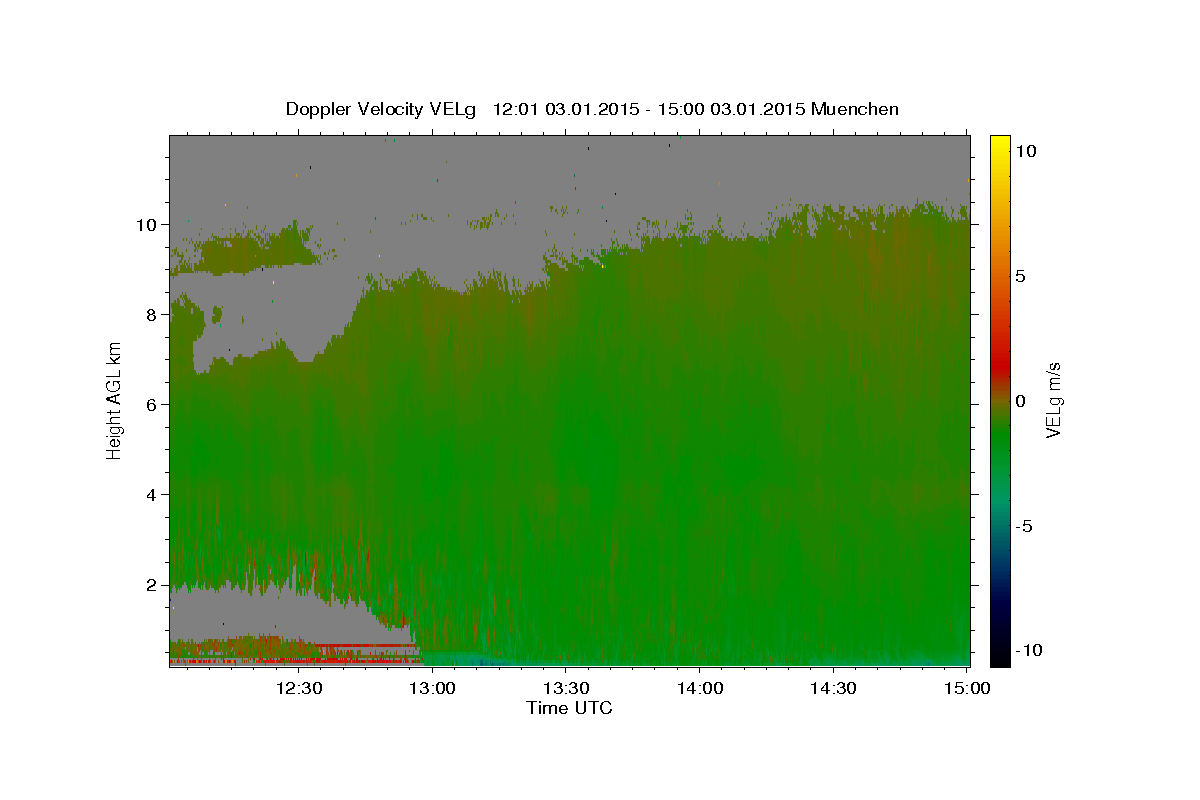Click the 'Height AGL km' axis label
The width and height of the screenshot is (1200, 800).
pos(115,400)
